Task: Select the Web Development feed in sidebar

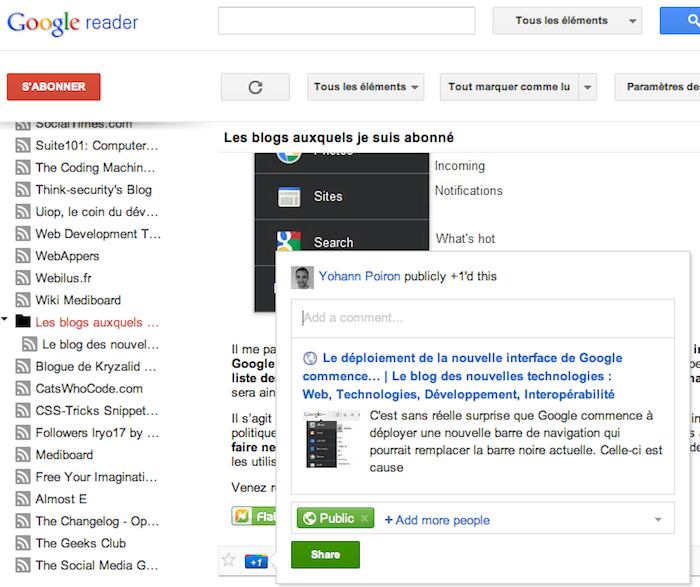Action: point(98,234)
